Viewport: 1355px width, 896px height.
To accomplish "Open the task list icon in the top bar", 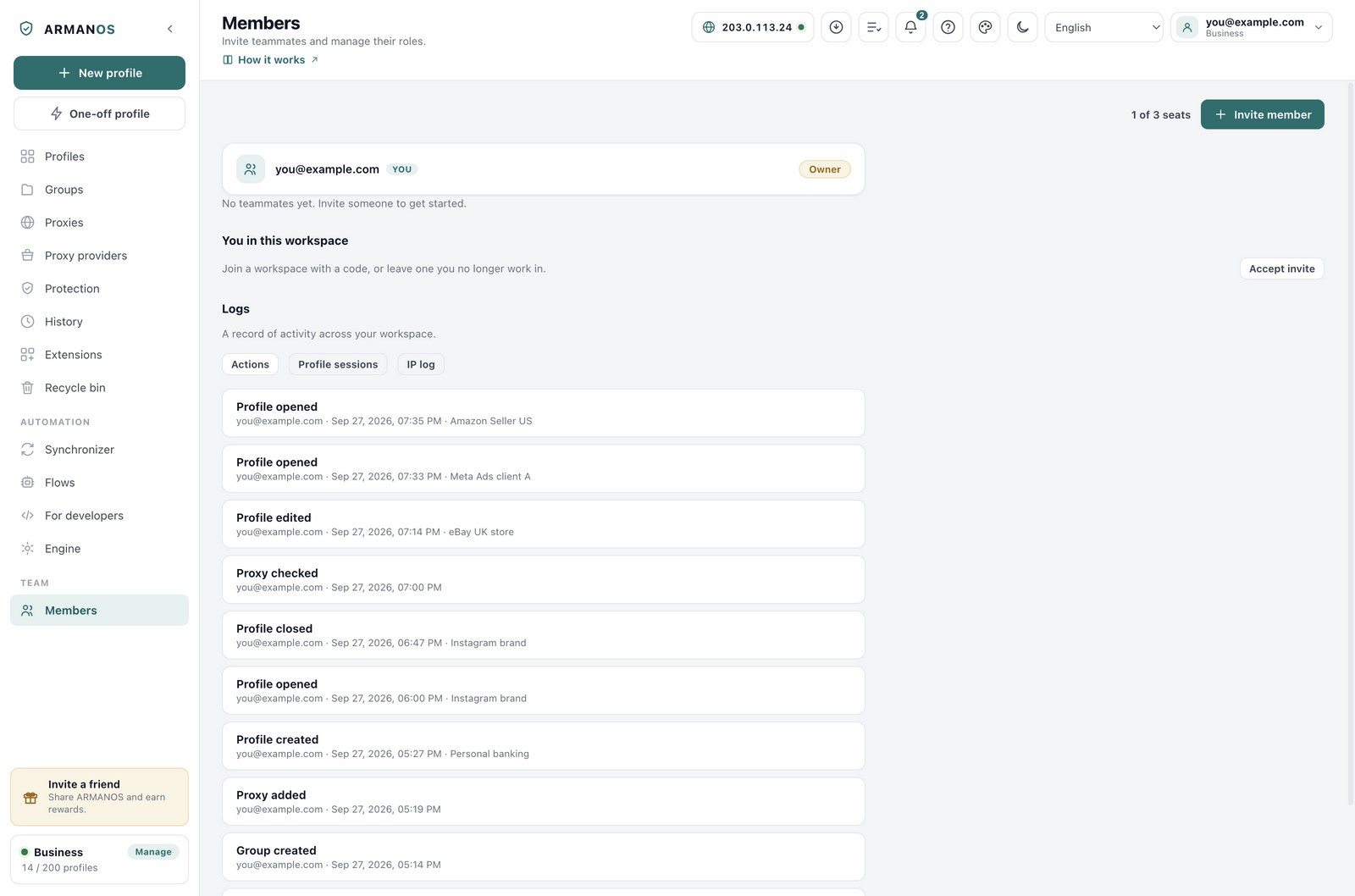I will [x=873, y=27].
